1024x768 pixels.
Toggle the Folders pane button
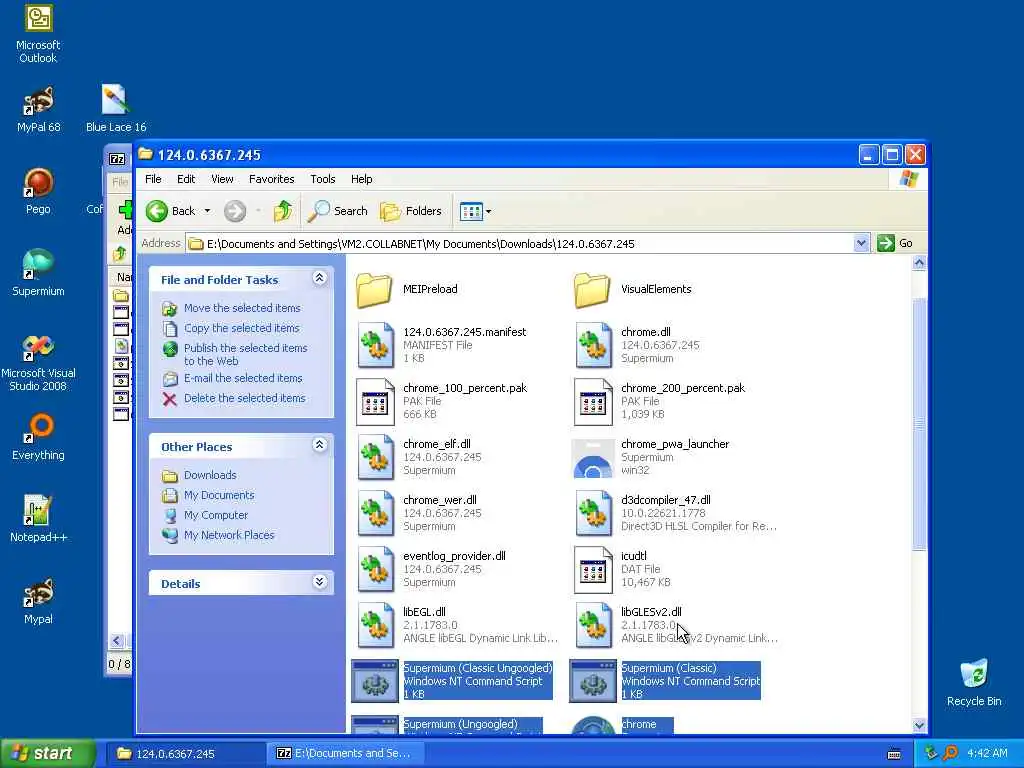coord(411,211)
